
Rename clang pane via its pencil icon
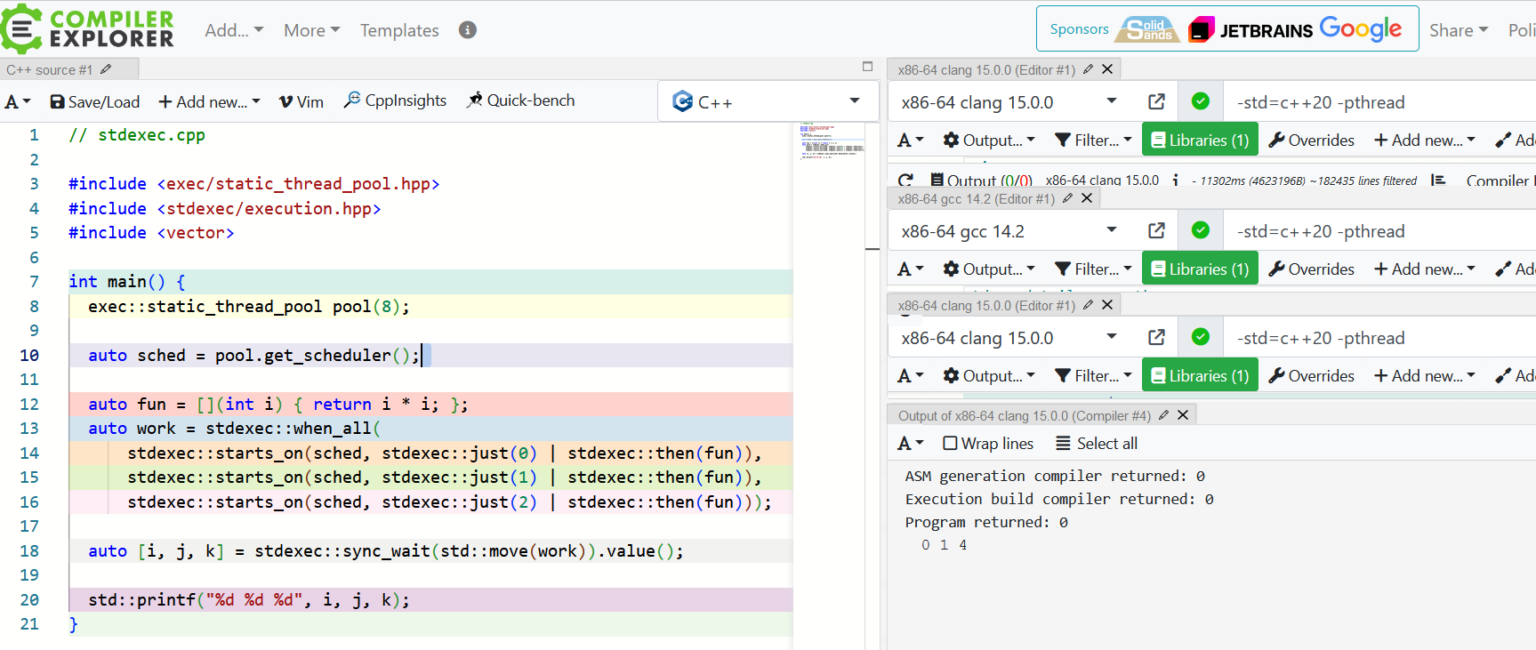[1087, 68]
